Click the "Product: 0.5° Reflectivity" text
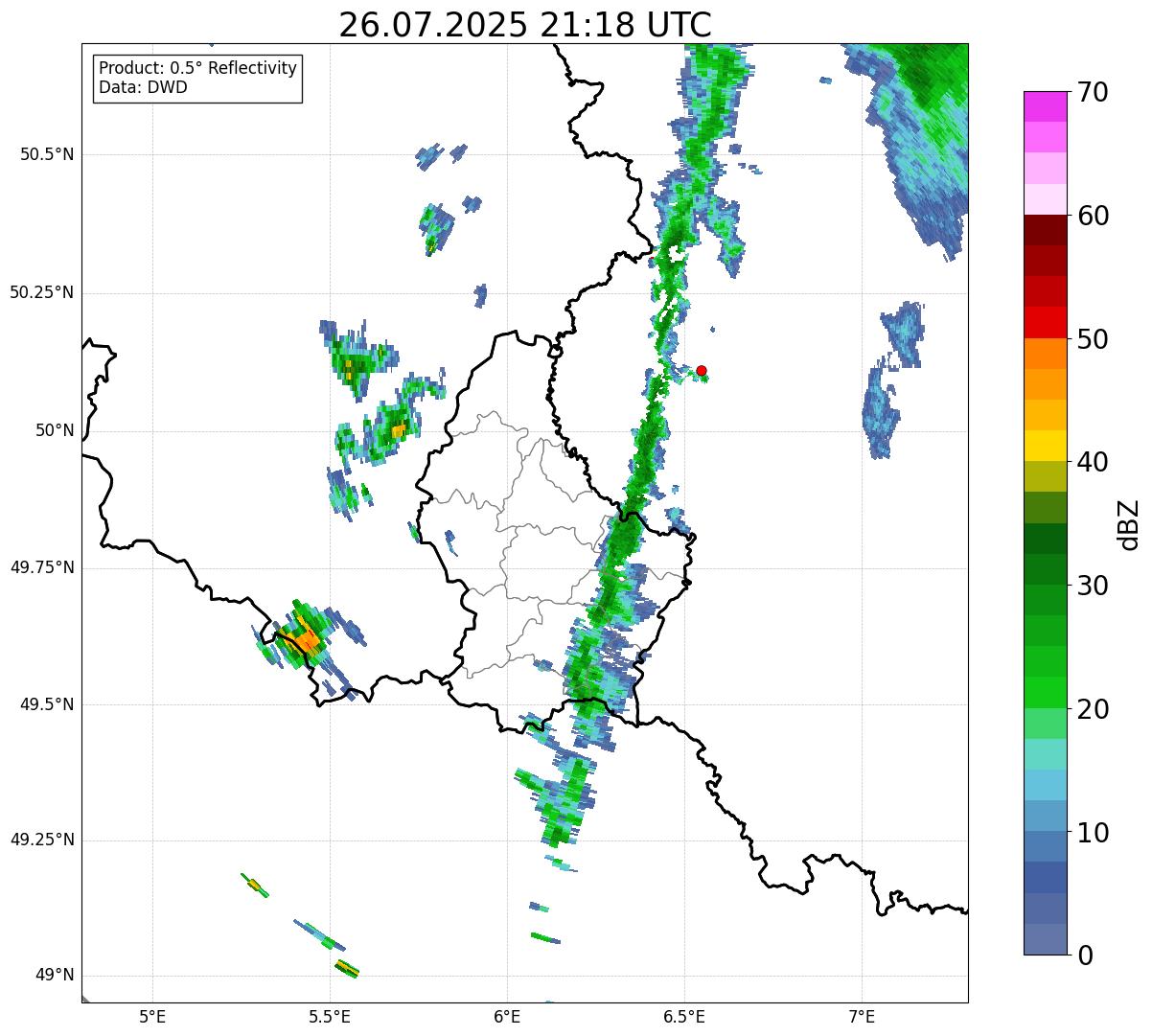The image size is (1152, 1036). (197, 68)
